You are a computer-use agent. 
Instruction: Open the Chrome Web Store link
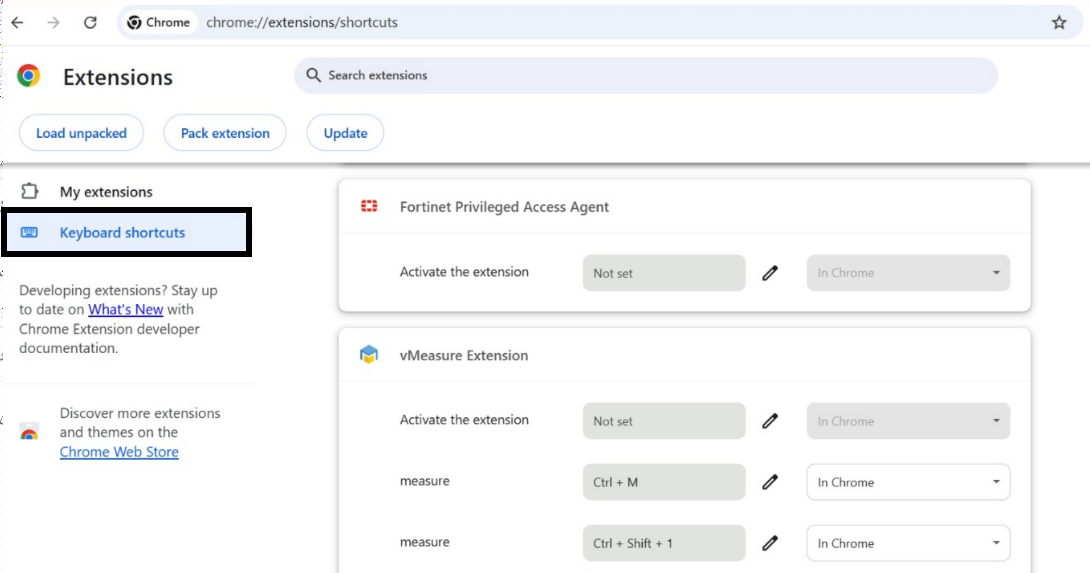[119, 452]
